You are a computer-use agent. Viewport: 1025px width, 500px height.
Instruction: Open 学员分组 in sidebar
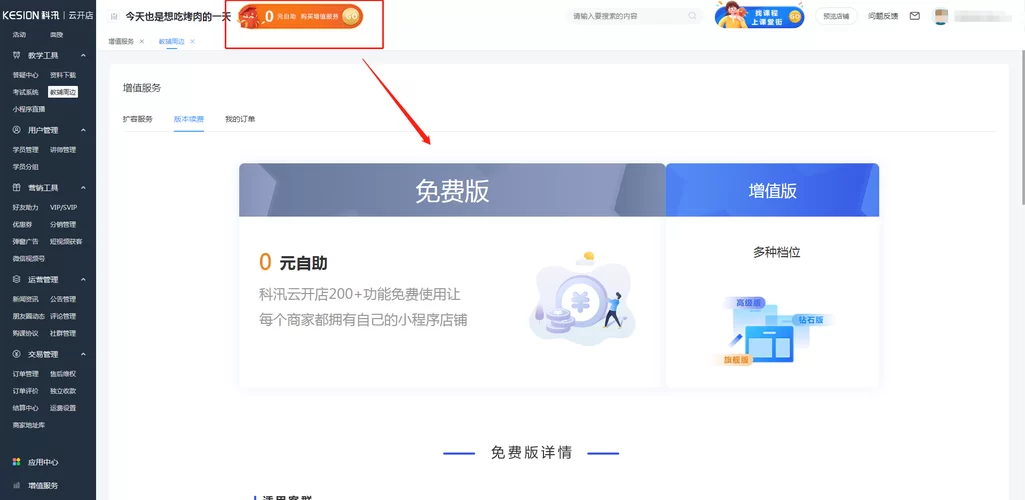tap(25, 167)
